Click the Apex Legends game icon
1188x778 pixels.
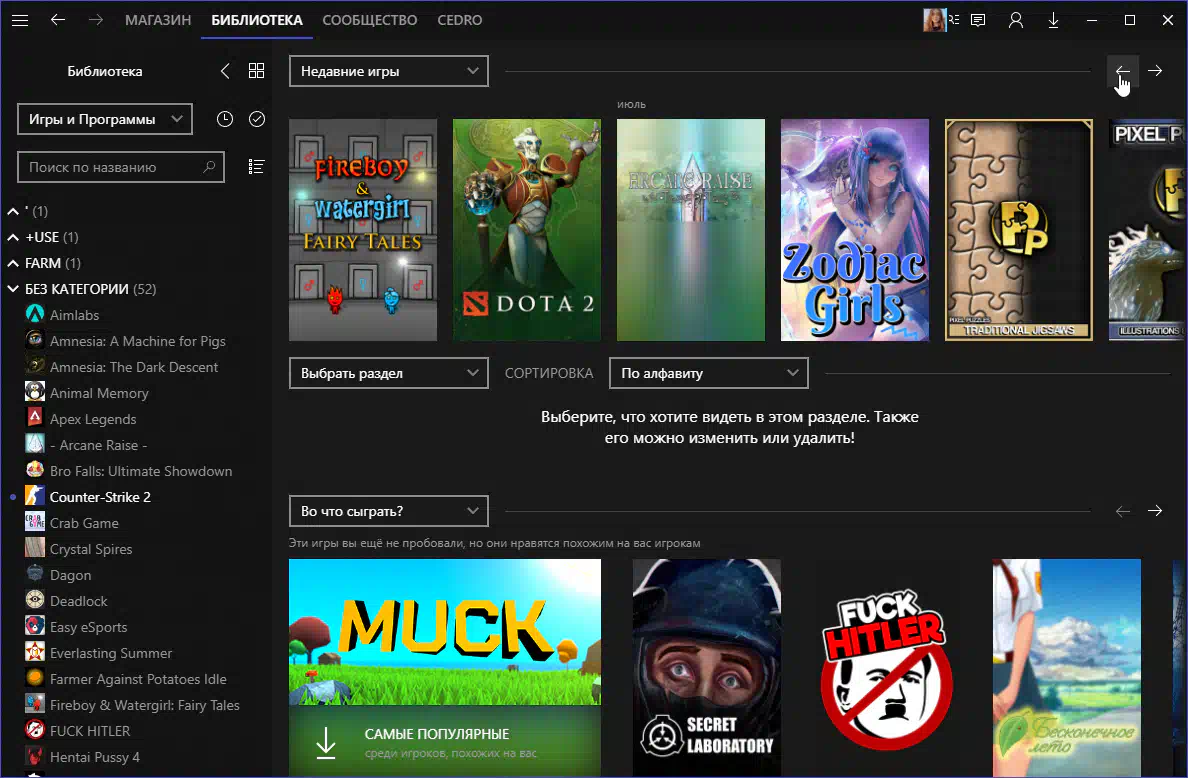click(x=35, y=417)
